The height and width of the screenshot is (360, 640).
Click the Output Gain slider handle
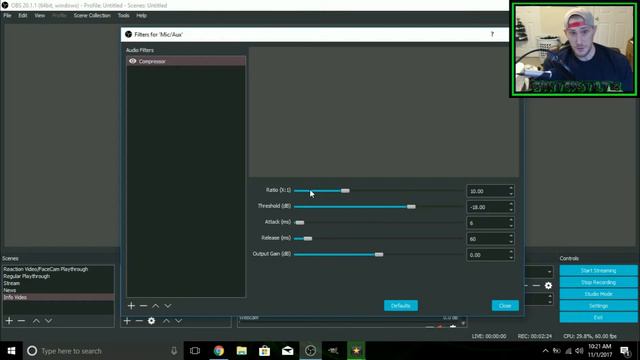(x=379, y=254)
